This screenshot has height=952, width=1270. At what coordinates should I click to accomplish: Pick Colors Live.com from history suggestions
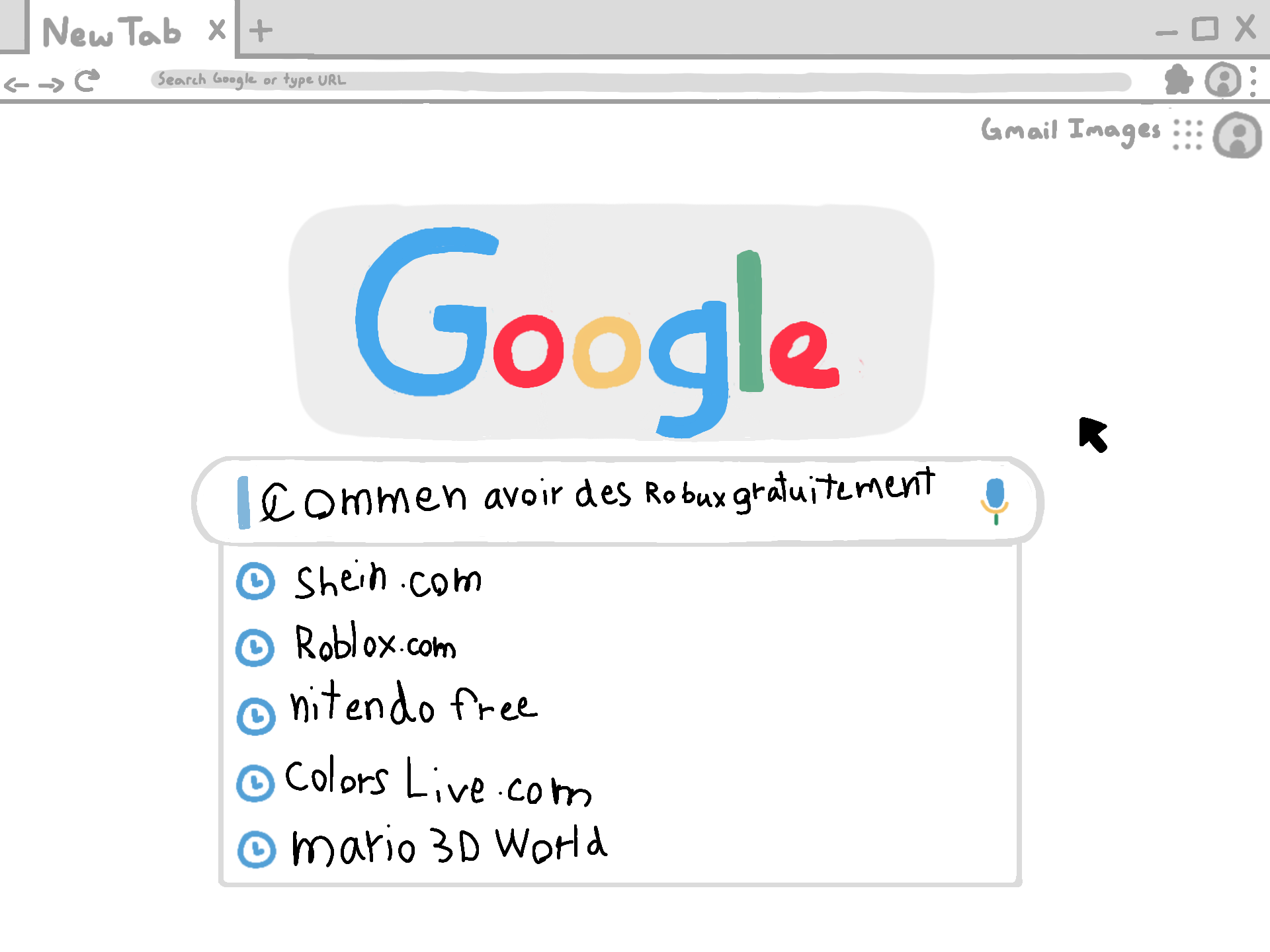(619, 780)
